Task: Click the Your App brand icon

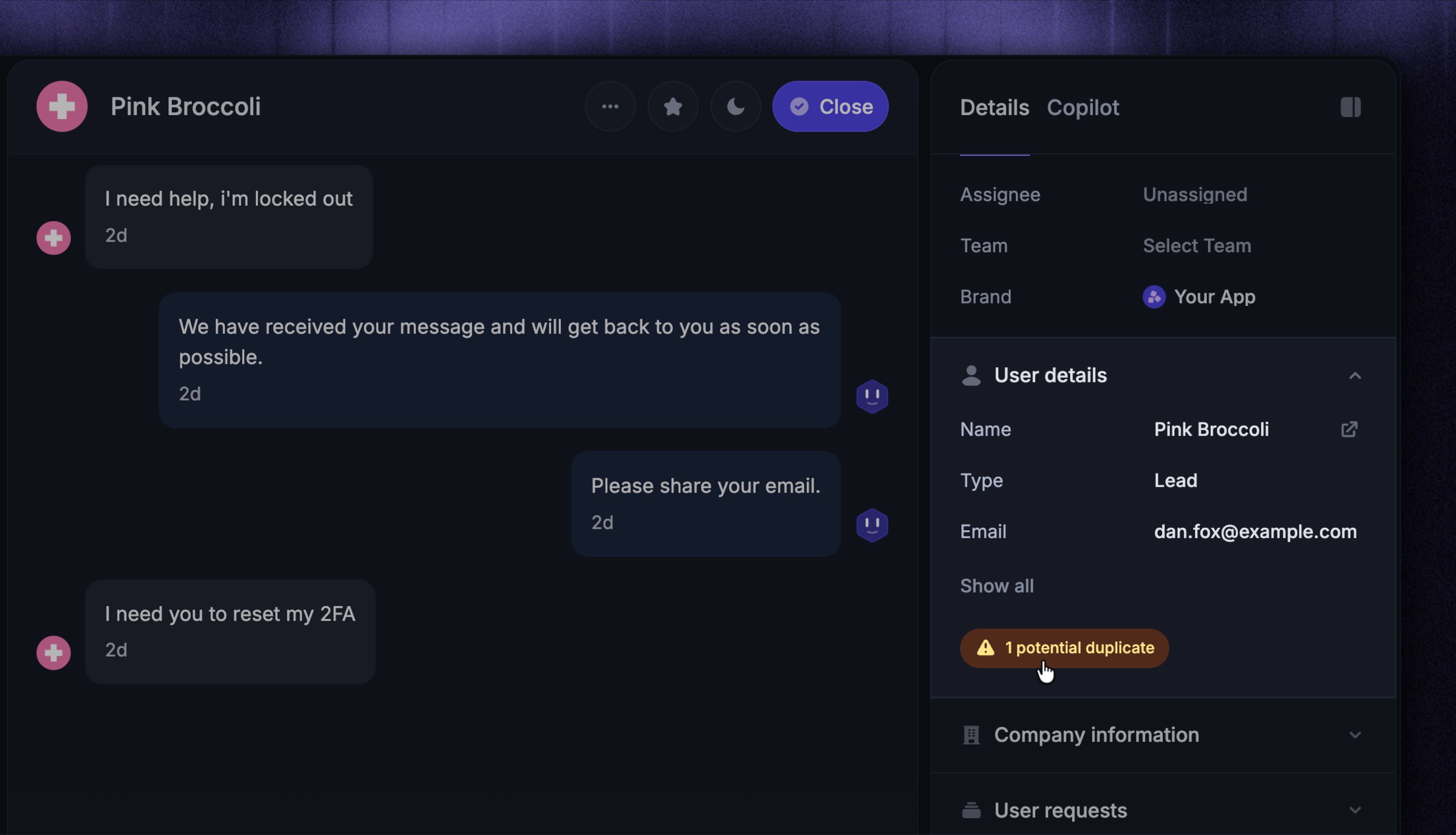Action: pyautogui.click(x=1154, y=297)
